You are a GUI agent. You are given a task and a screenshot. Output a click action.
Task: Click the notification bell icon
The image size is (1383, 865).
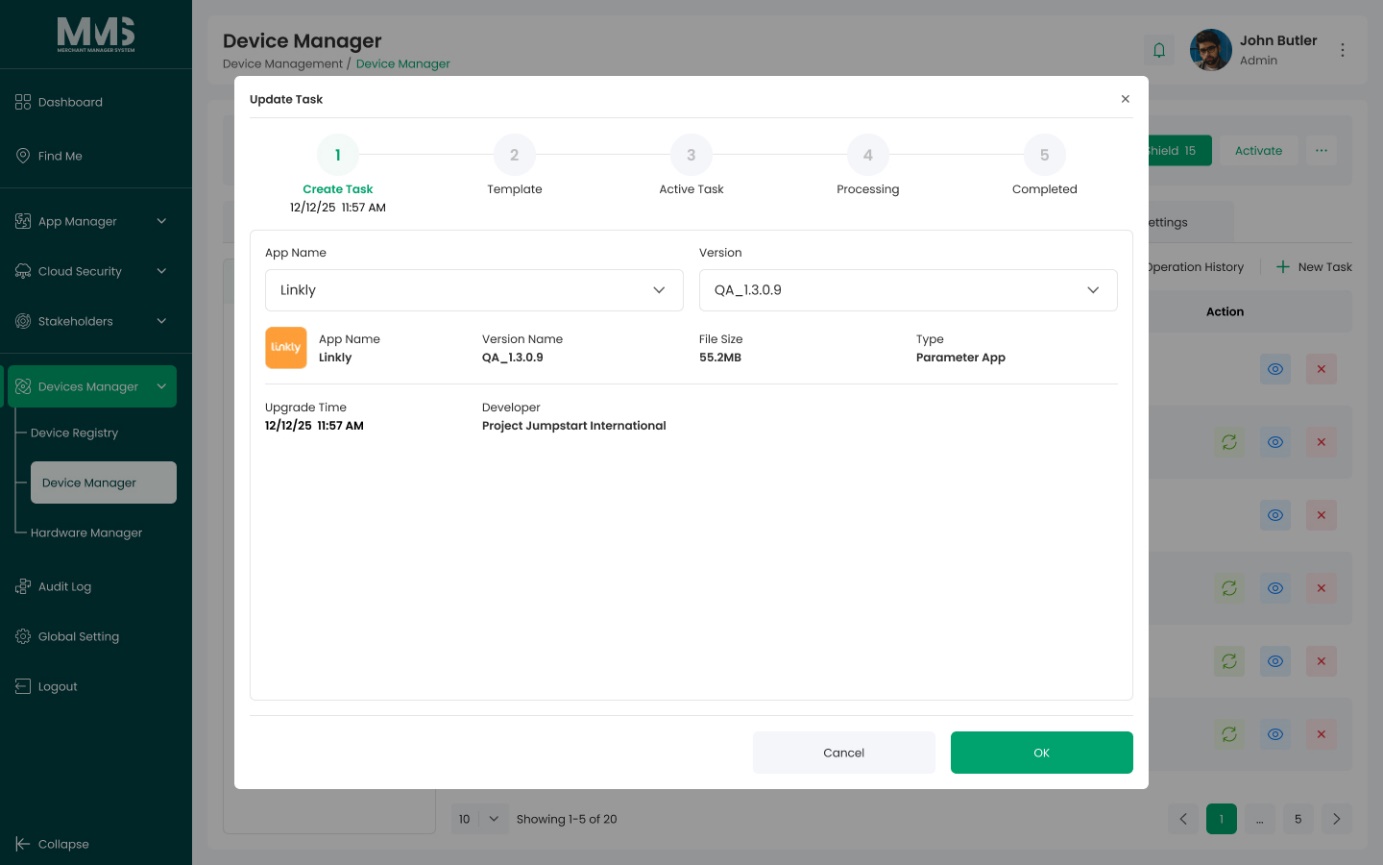(x=1159, y=50)
